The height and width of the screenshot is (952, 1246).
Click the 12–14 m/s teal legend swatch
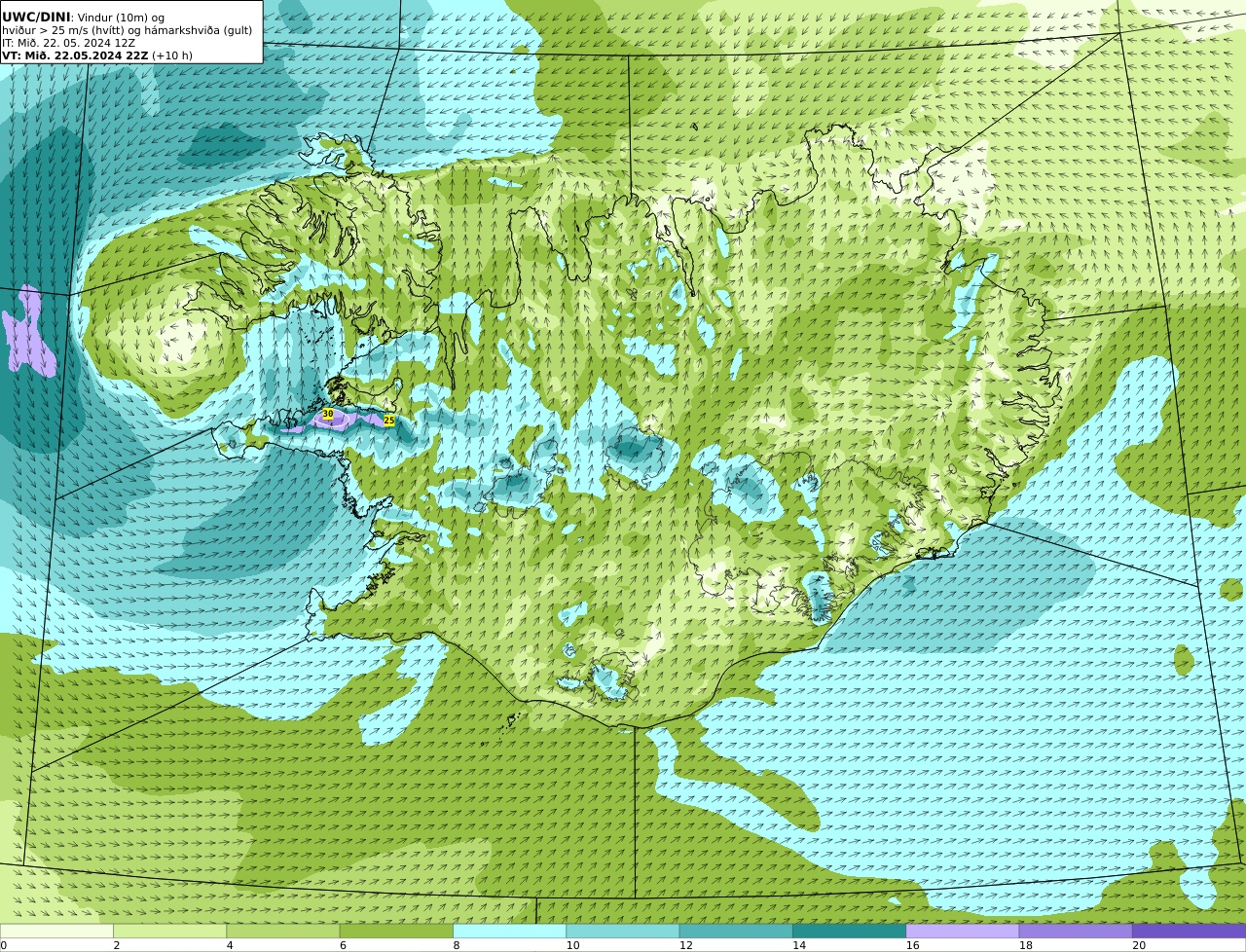pyautogui.click(x=736, y=931)
